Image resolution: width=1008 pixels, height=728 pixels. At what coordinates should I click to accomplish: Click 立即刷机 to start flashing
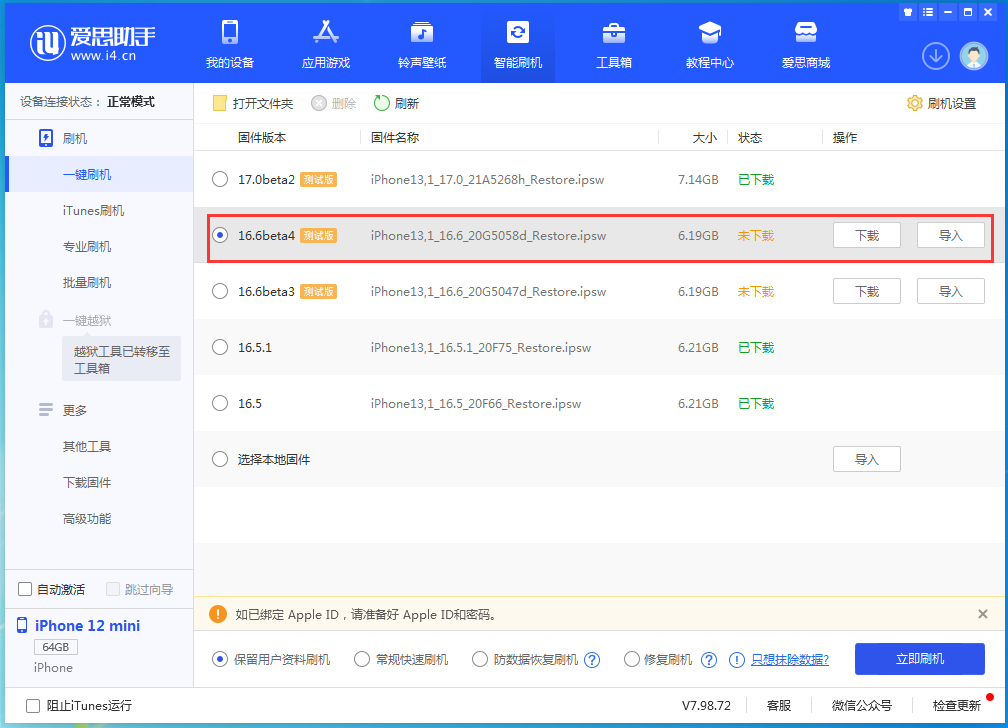coord(919,659)
